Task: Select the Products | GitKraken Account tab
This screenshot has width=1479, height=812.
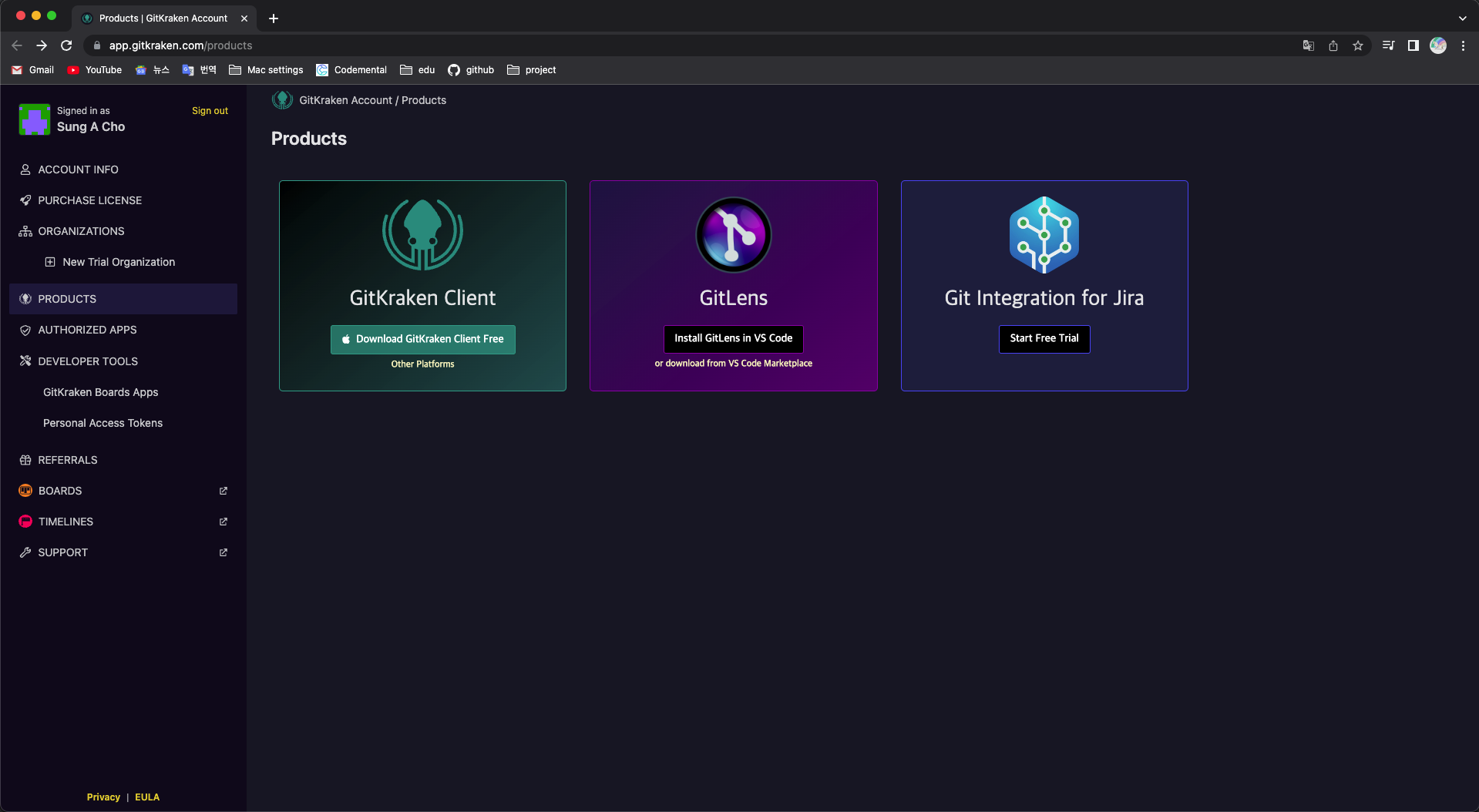Action: point(163,18)
